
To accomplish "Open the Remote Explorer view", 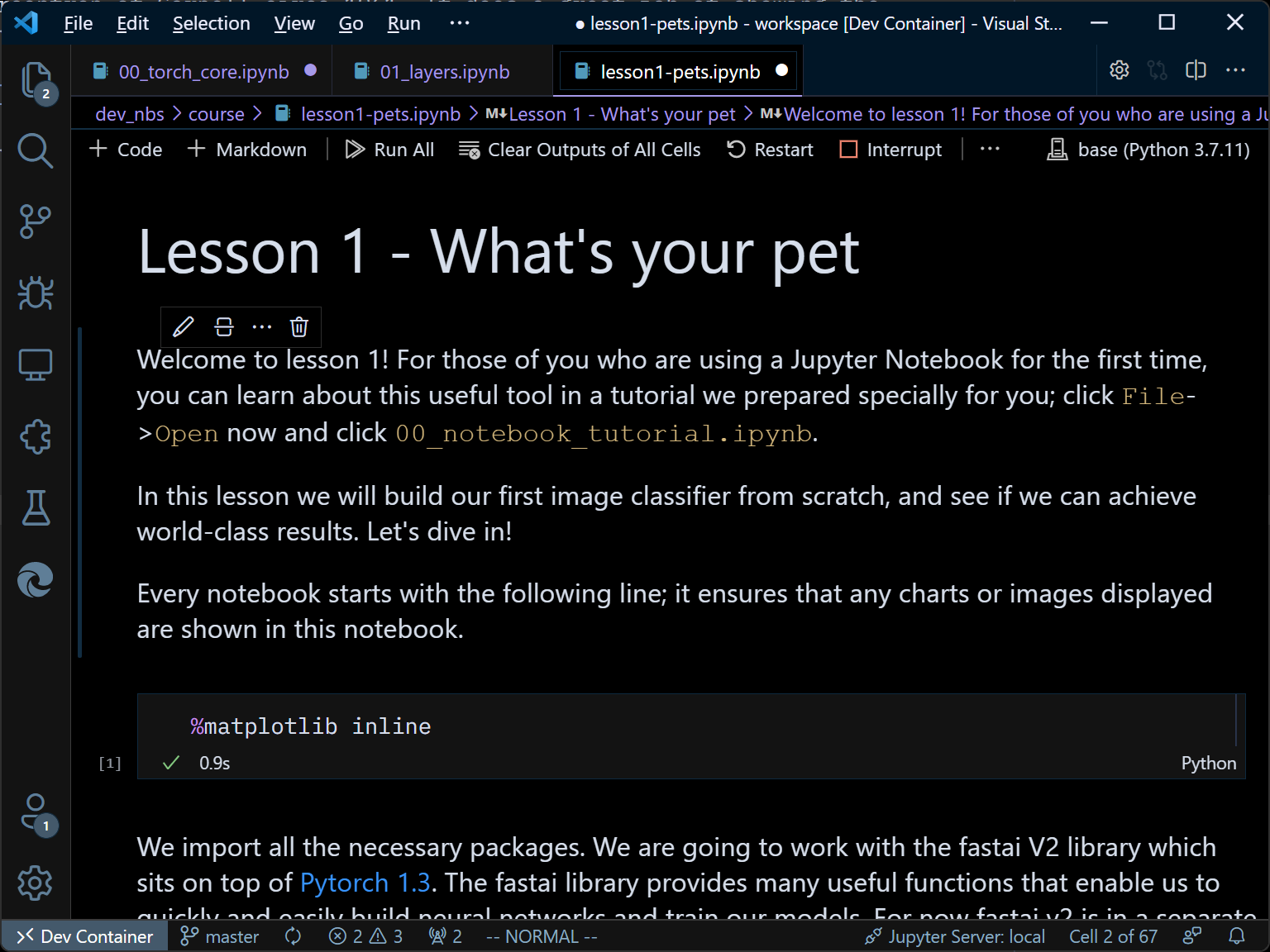I will [x=35, y=364].
